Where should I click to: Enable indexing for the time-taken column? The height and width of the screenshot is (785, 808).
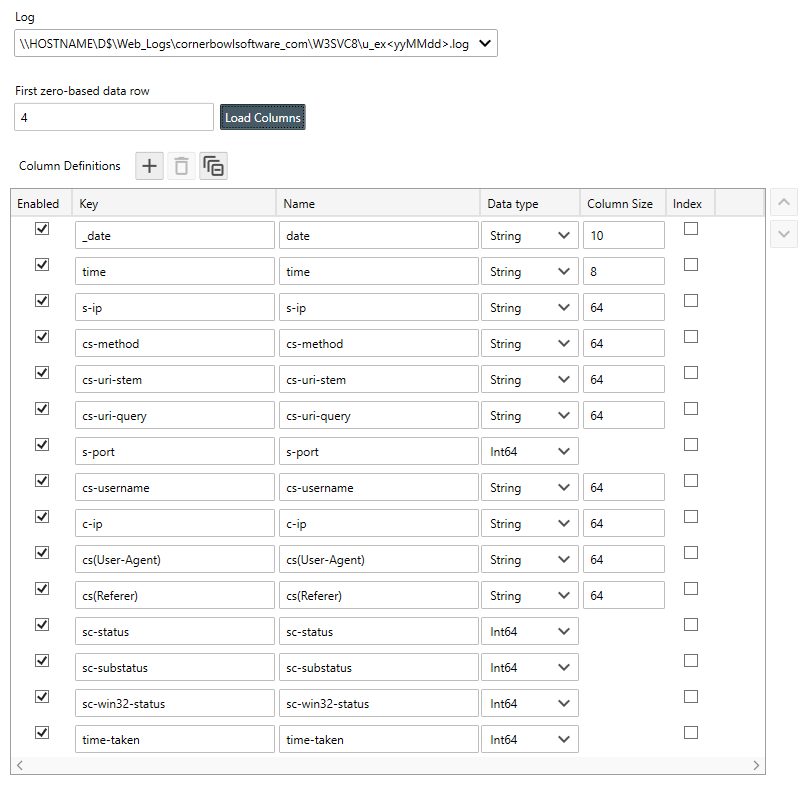click(x=691, y=732)
